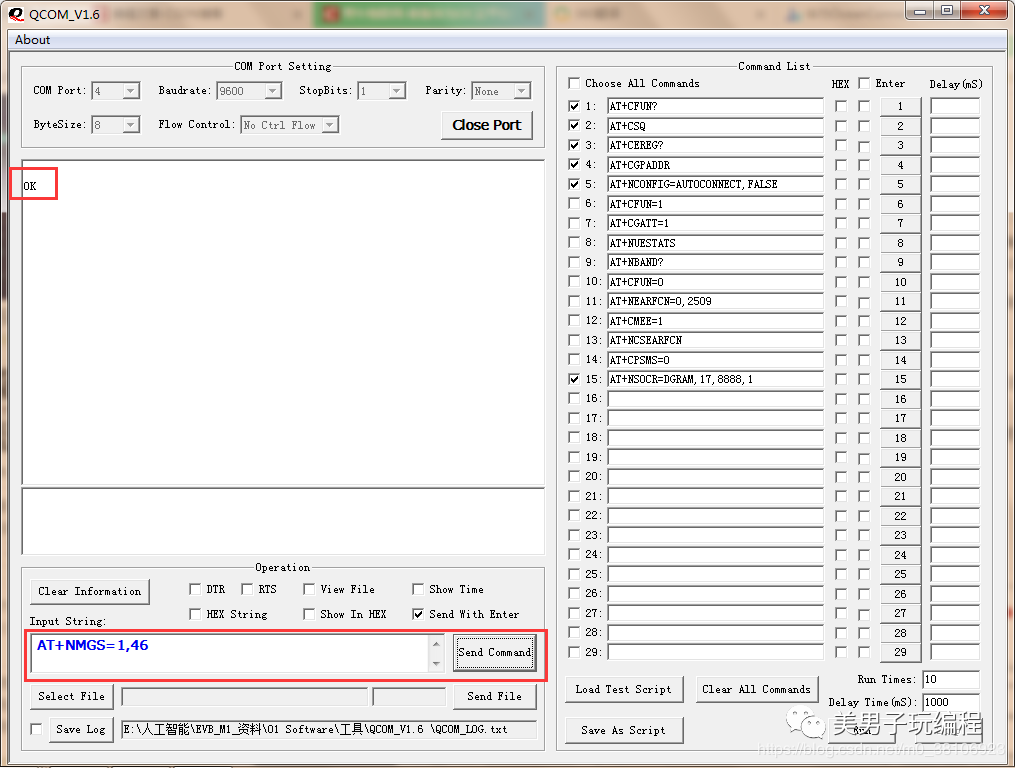Click numbered send button 4

[x=900, y=165]
